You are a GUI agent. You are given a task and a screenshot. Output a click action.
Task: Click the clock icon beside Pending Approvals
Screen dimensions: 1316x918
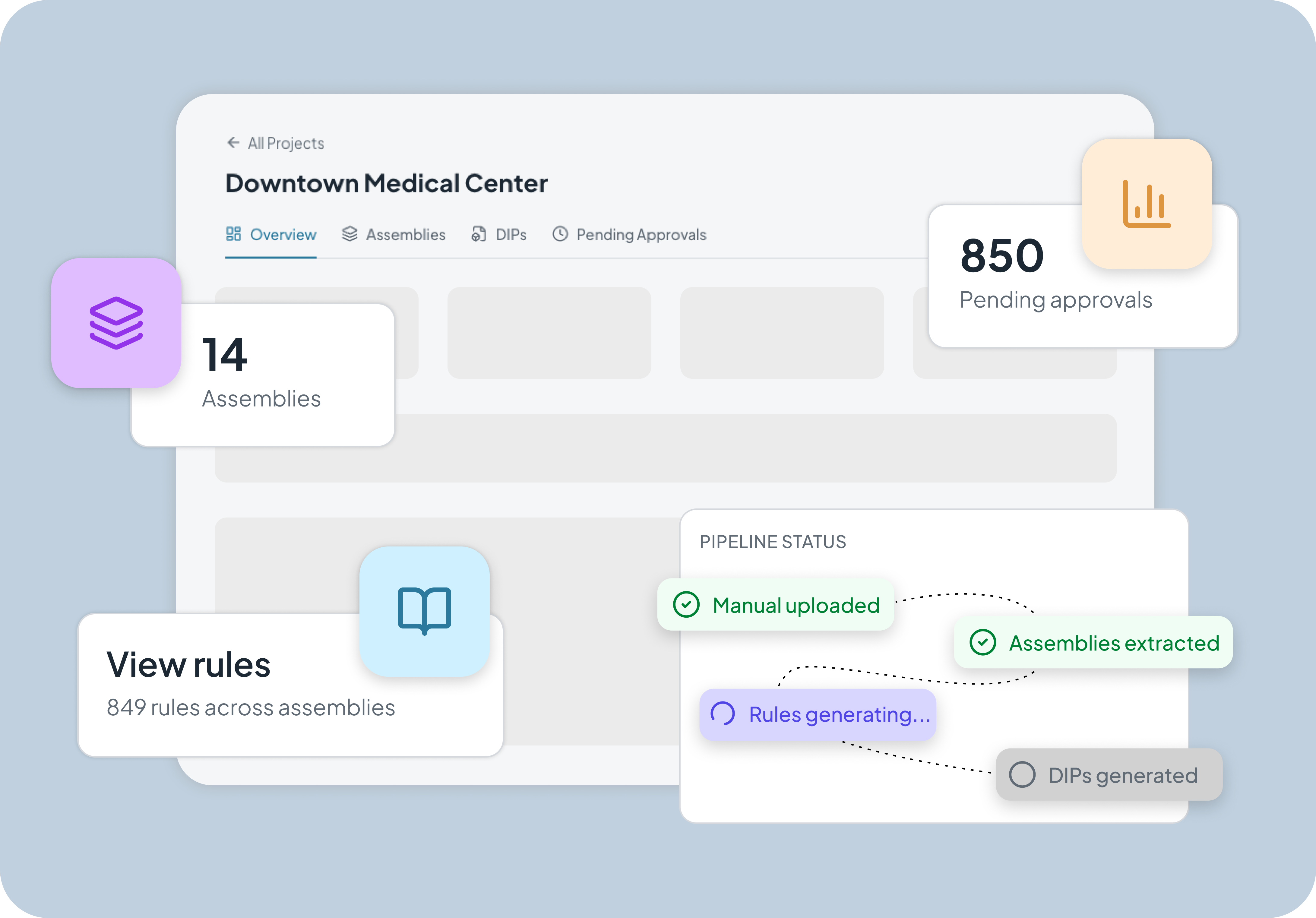(x=560, y=234)
